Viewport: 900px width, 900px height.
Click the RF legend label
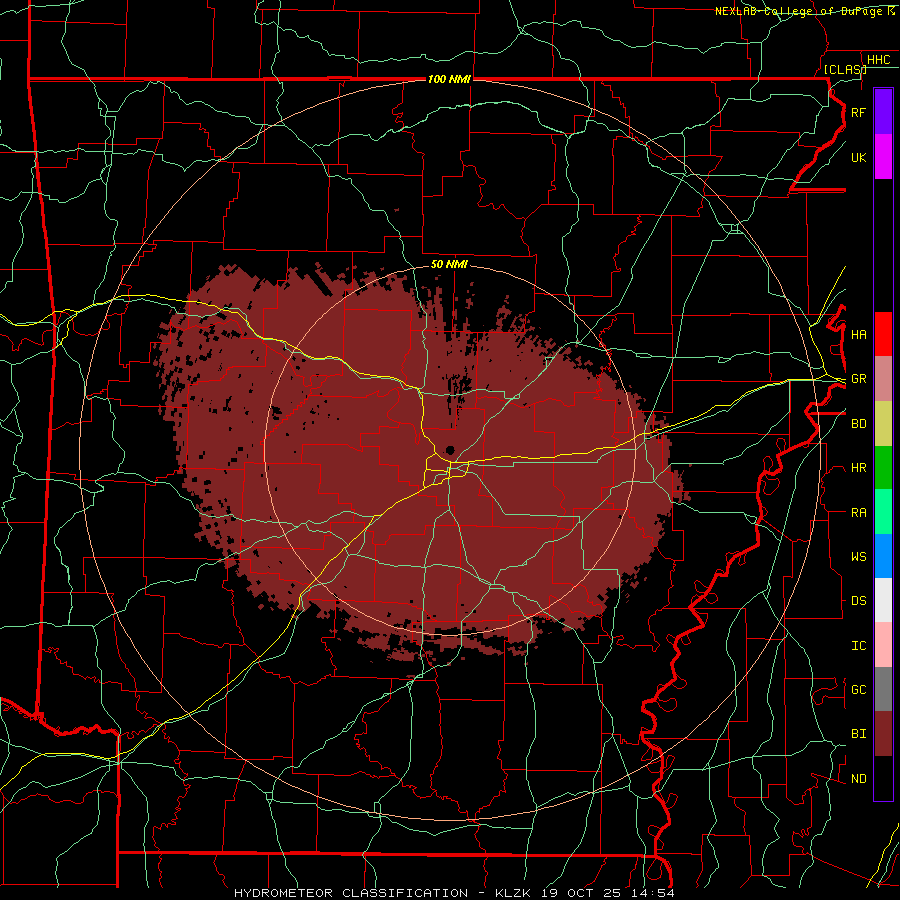click(858, 112)
